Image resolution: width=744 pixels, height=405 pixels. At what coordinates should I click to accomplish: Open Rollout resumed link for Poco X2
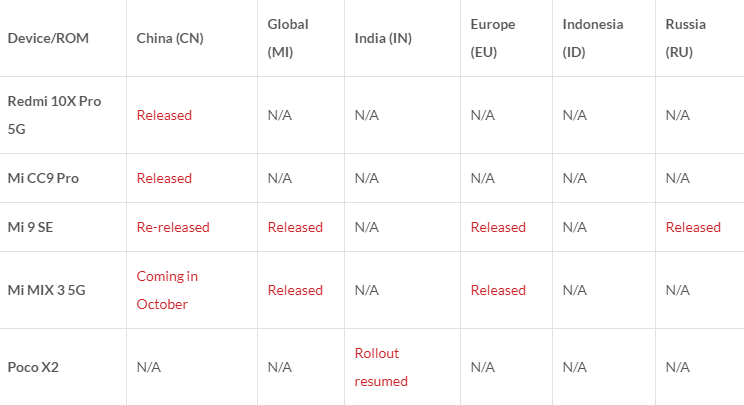381,367
